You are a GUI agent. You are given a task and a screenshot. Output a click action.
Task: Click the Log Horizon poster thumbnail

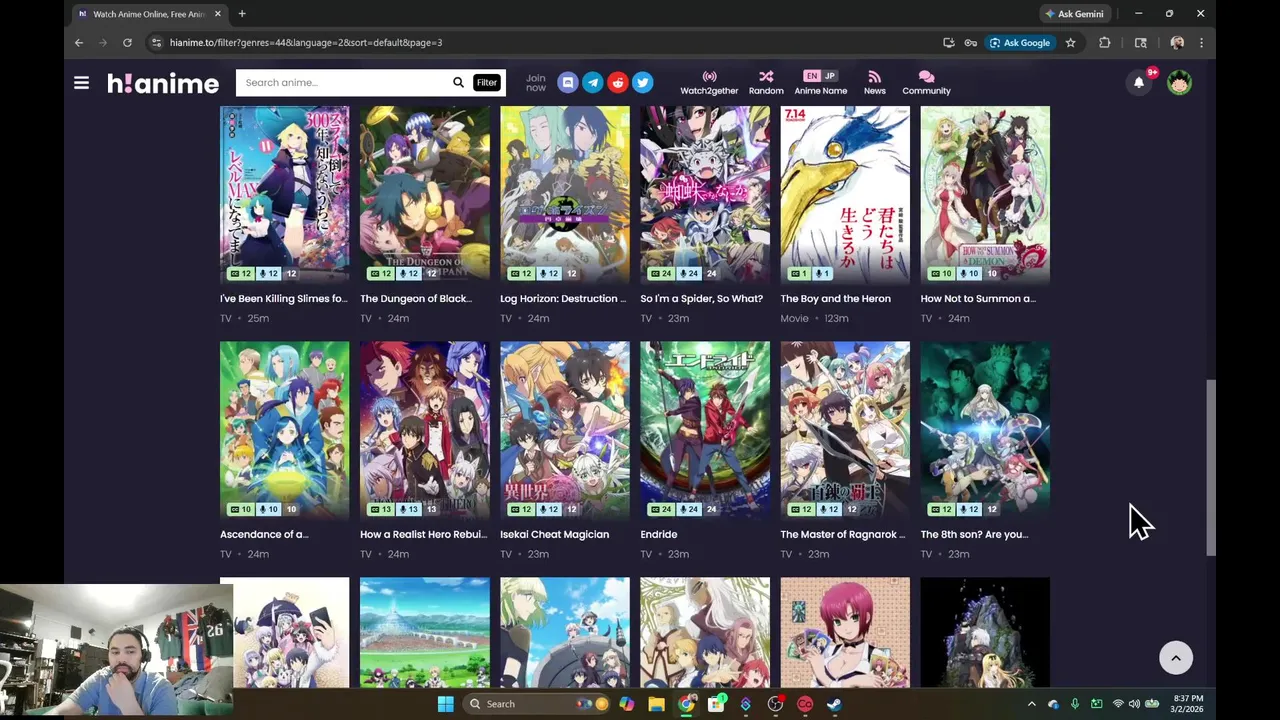click(565, 195)
